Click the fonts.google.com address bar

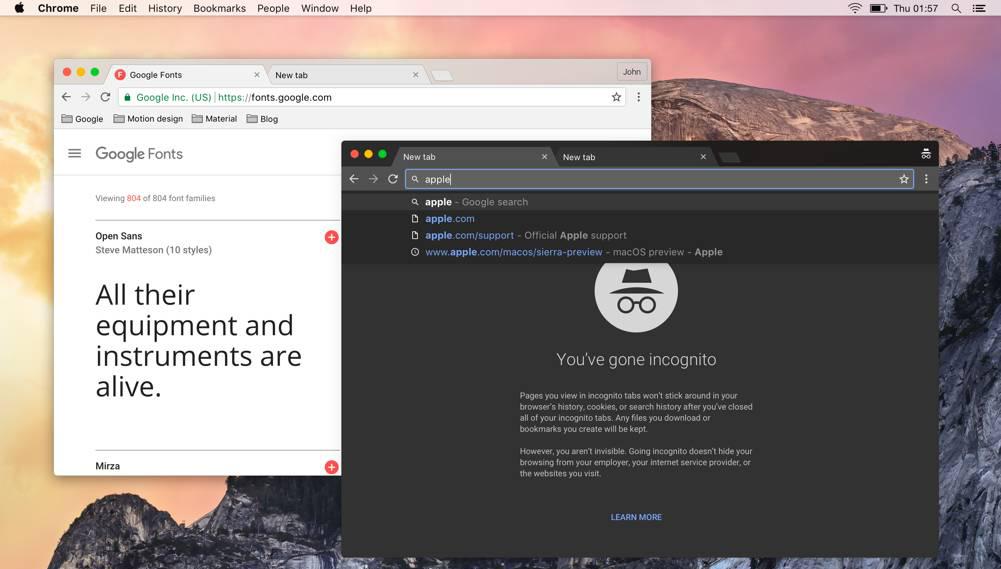click(x=371, y=97)
